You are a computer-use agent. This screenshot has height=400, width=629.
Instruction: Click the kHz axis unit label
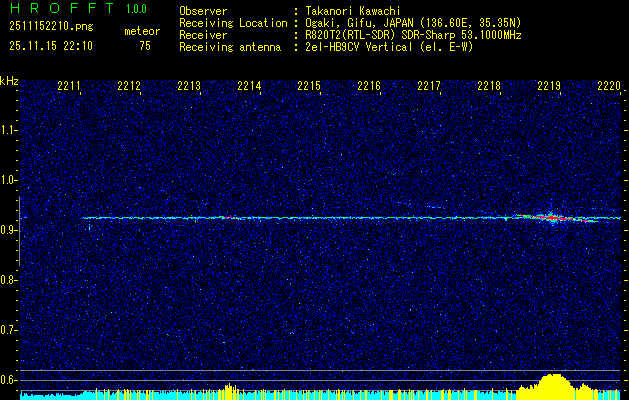pyautogui.click(x=9, y=81)
